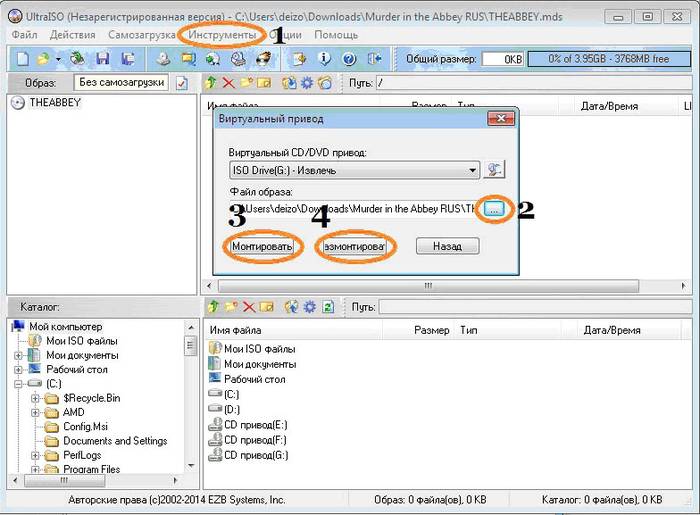Click the gear settings icon in image toolbar
Viewport: 700px width, 515px height.
point(307,83)
